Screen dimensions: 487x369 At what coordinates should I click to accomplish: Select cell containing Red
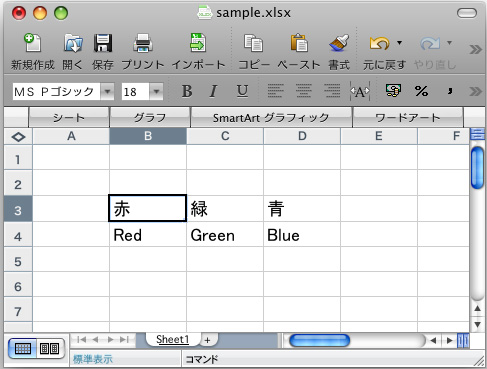148,235
